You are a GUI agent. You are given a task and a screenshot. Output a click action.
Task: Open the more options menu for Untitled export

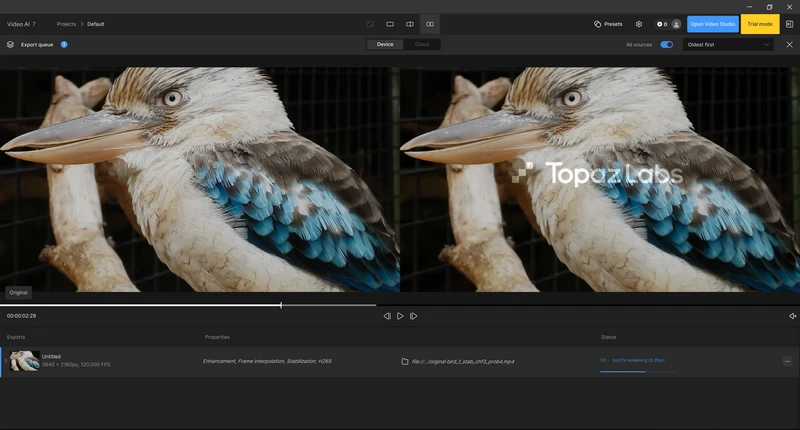point(787,361)
